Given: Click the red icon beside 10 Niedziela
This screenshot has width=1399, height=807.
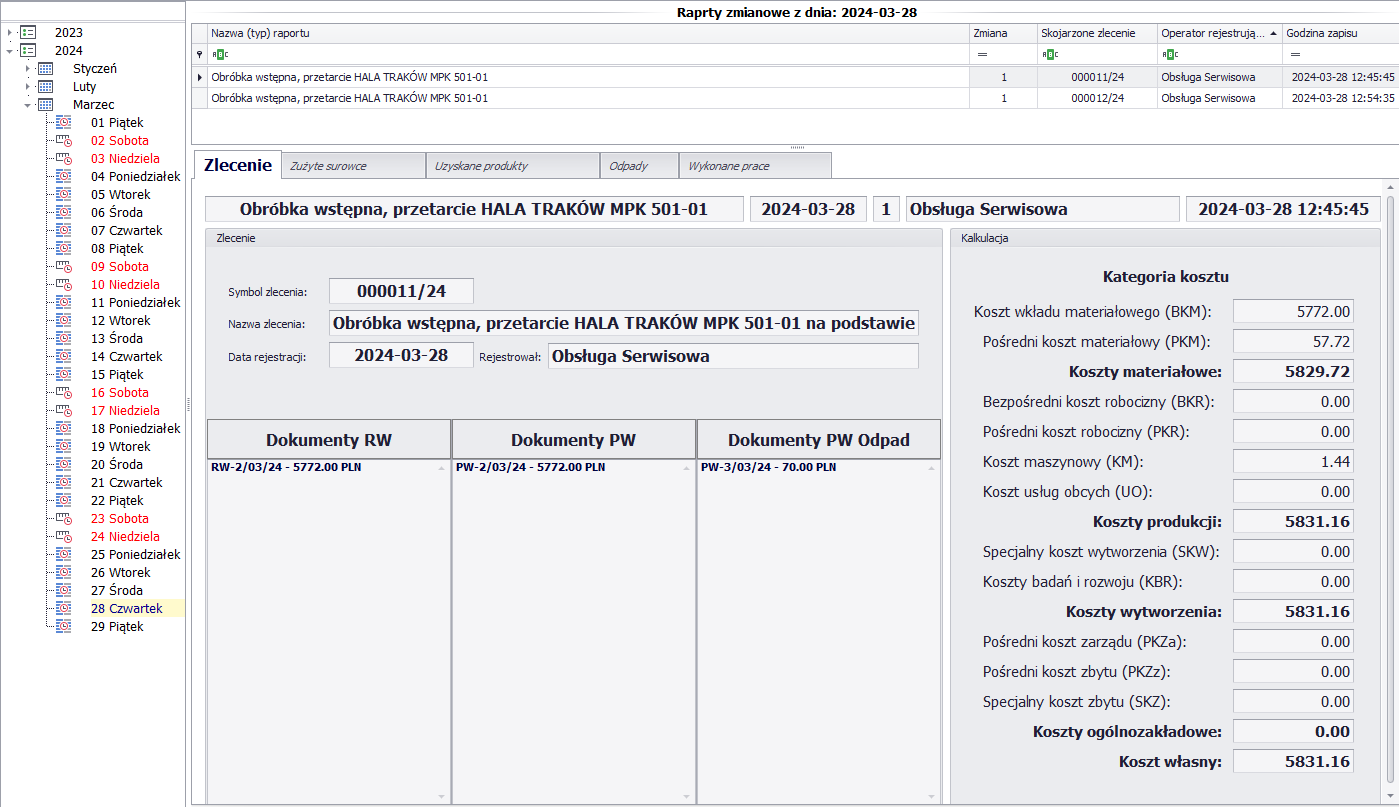Looking at the screenshot, I should coord(64,285).
